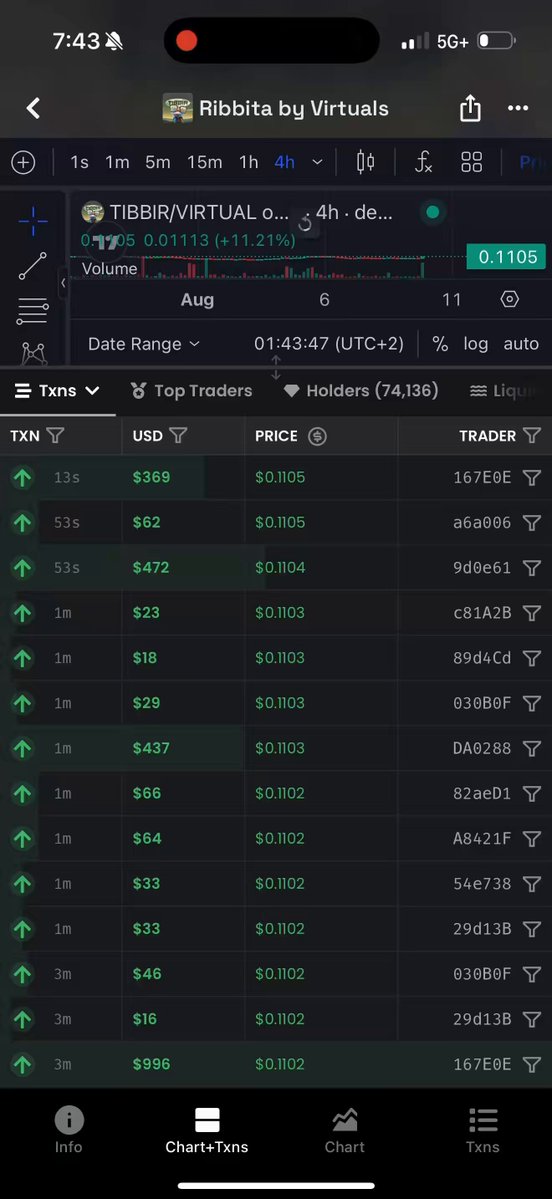Toggle percent scale on the chart
The image size is (552, 1199).
[x=440, y=344]
